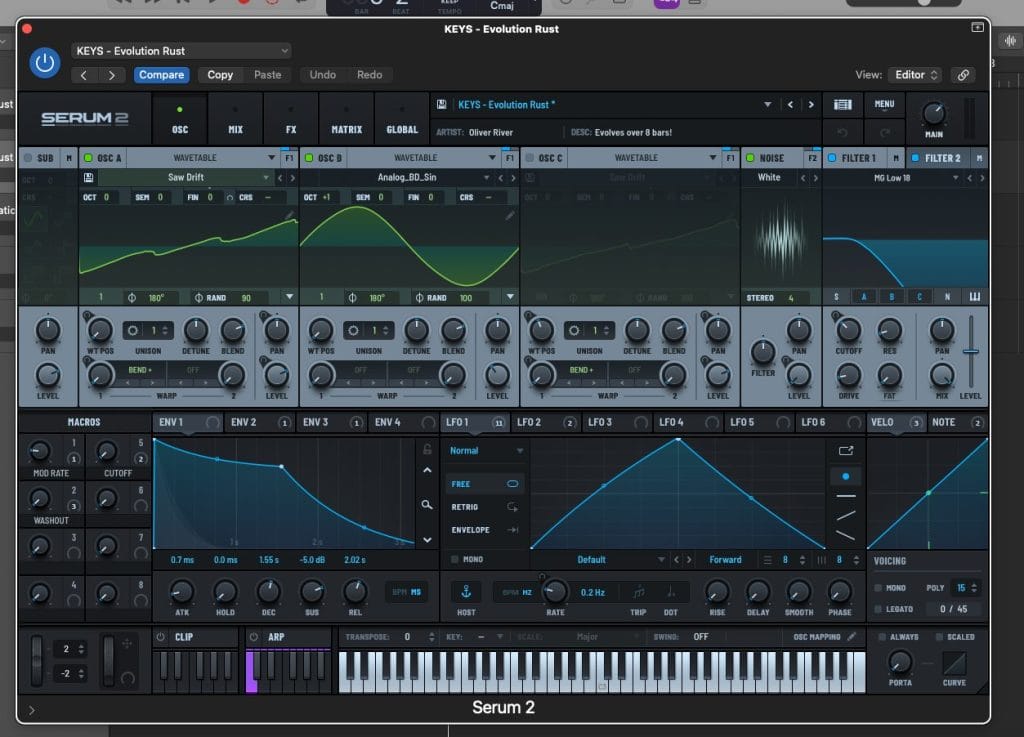Click the pitch bend wheel slider
Image resolution: width=1024 pixels, height=737 pixels.
tap(37, 659)
